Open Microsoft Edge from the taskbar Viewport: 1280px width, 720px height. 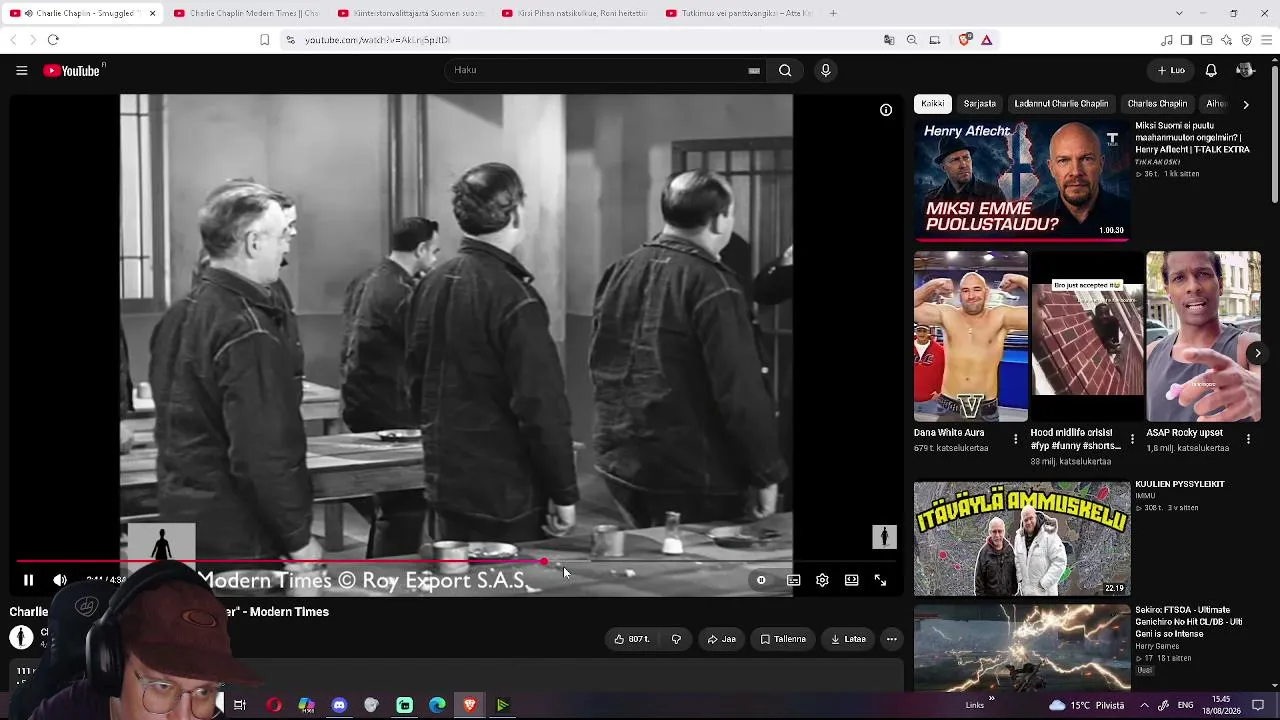click(437, 705)
